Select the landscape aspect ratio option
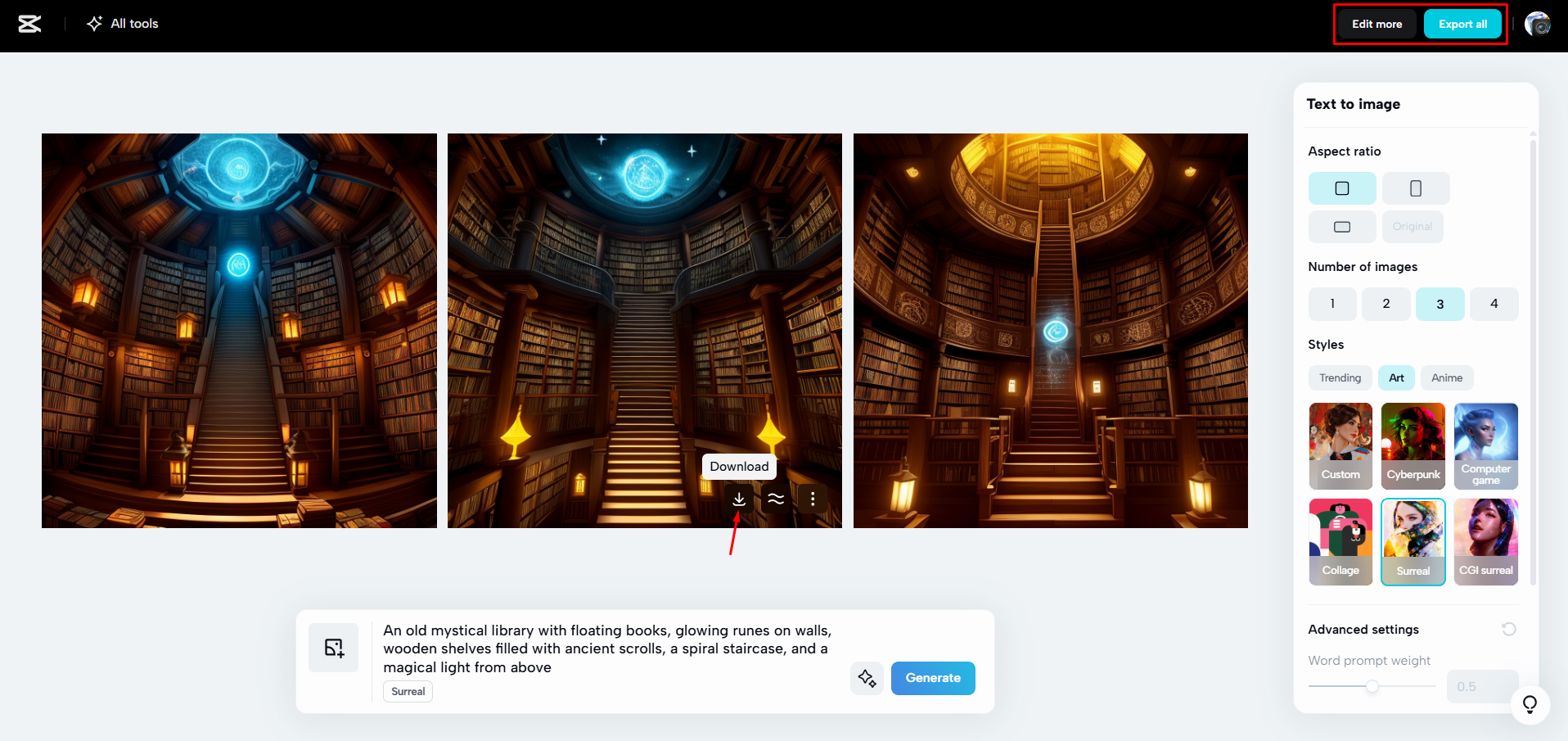The image size is (1568, 741). click(1341, 226)
